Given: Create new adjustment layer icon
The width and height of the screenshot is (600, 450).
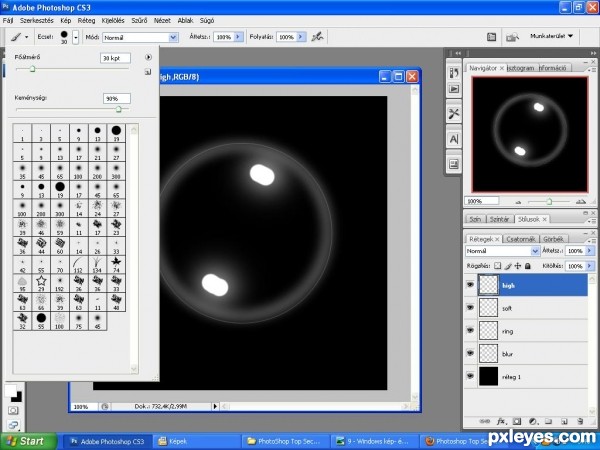Looking at the screenshot, I should pos(533,421).
